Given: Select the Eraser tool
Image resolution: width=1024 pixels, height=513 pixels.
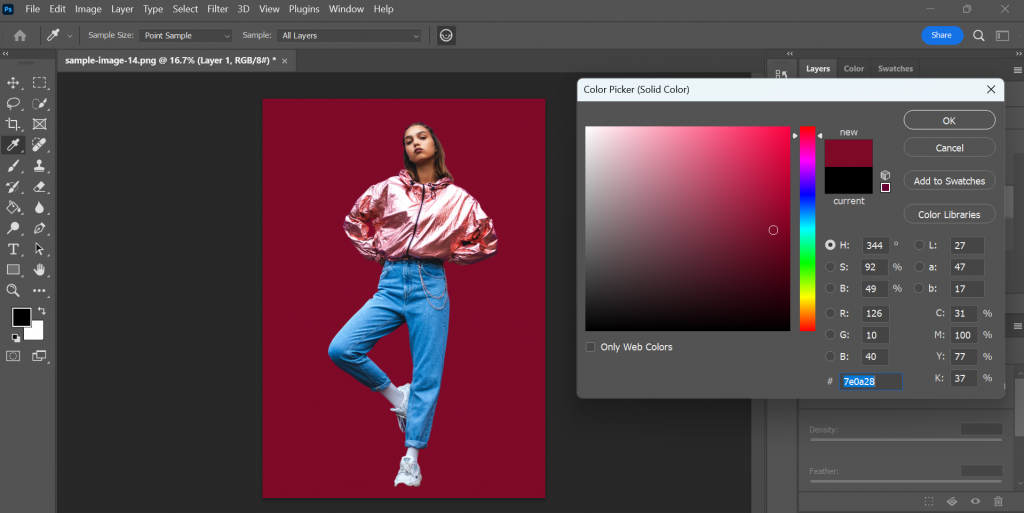Looking at the screenshot, I should [40, 187].
